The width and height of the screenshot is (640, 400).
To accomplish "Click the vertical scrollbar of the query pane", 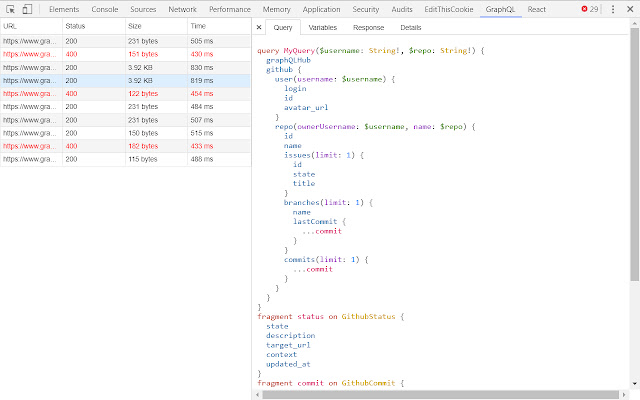I will click(634, 150).
